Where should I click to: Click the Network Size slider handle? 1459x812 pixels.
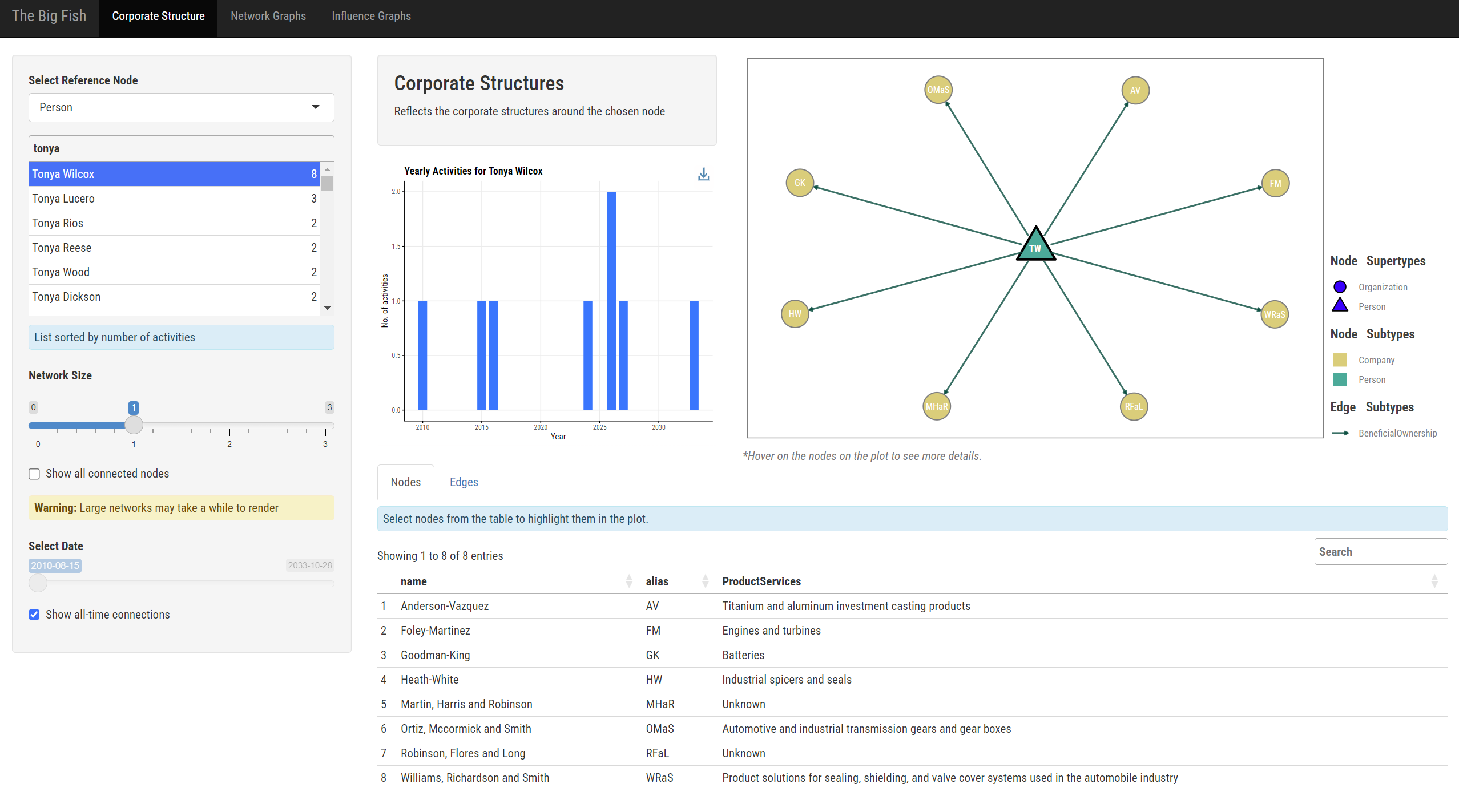pyautogui.click(x=134, y=425)
